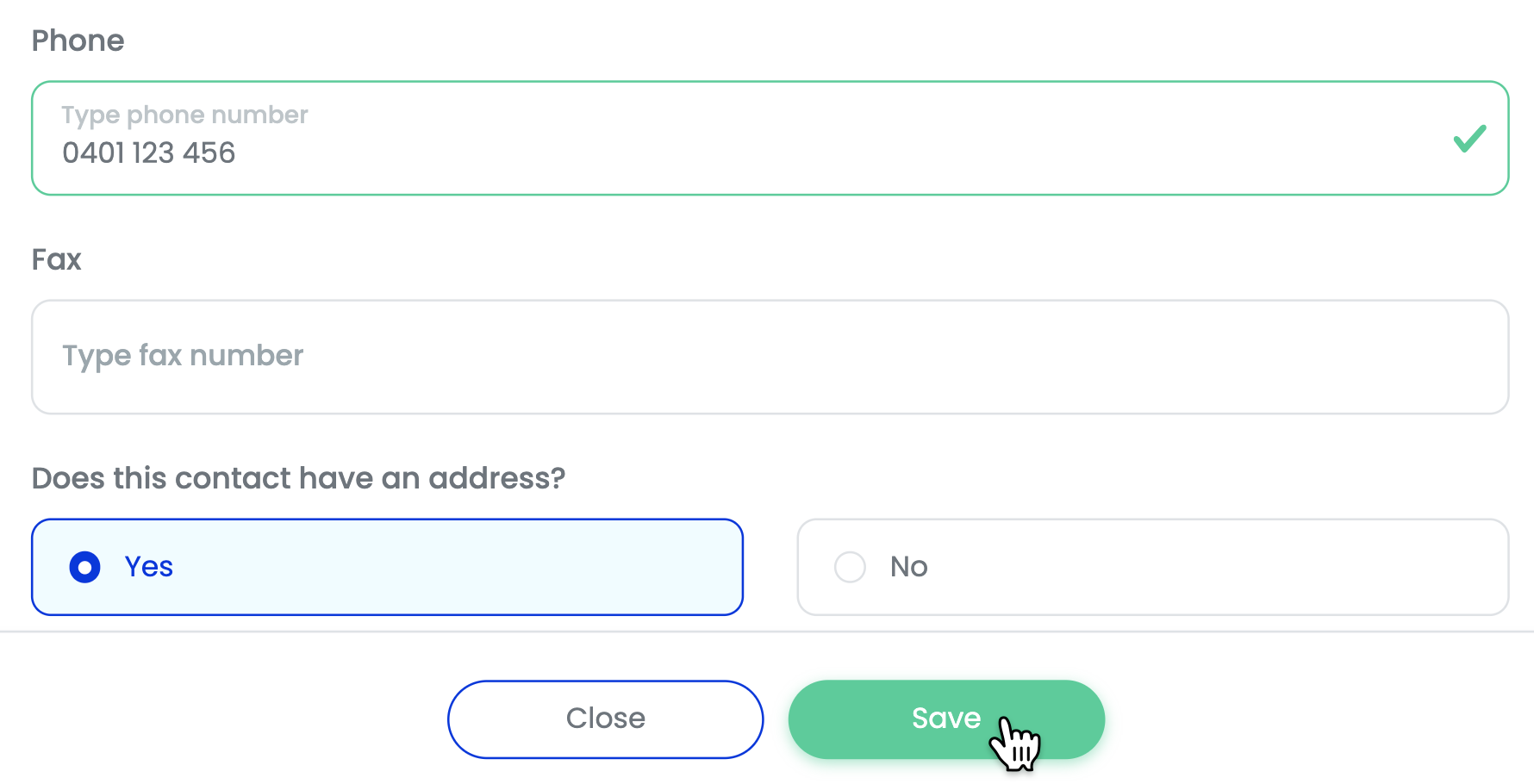Confirm form changes with Save
Viewport: 1534px width, 784px height.
pyautogui.click(x=945, y=718)
